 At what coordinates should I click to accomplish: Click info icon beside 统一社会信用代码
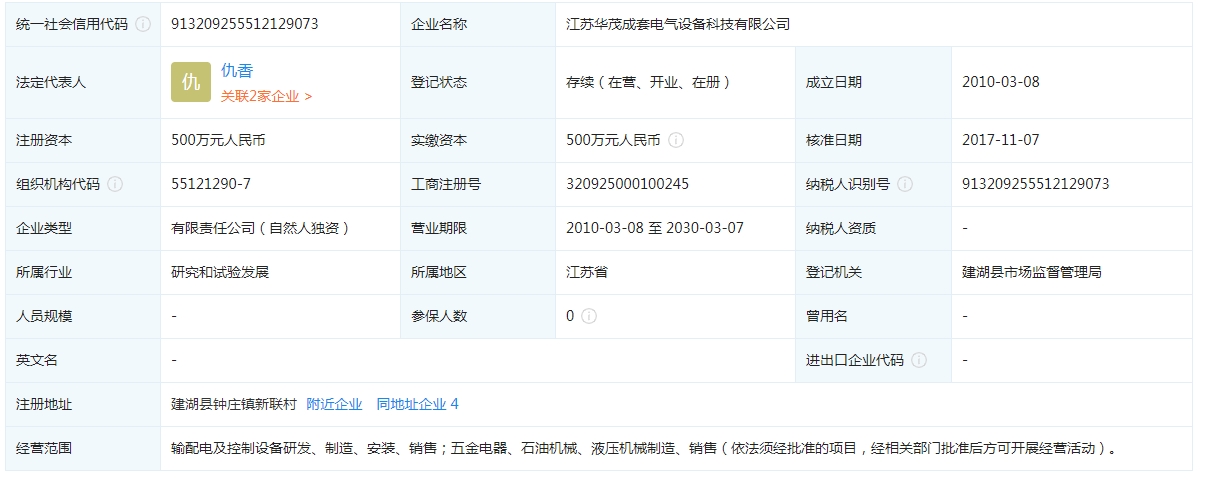(143, 24)
